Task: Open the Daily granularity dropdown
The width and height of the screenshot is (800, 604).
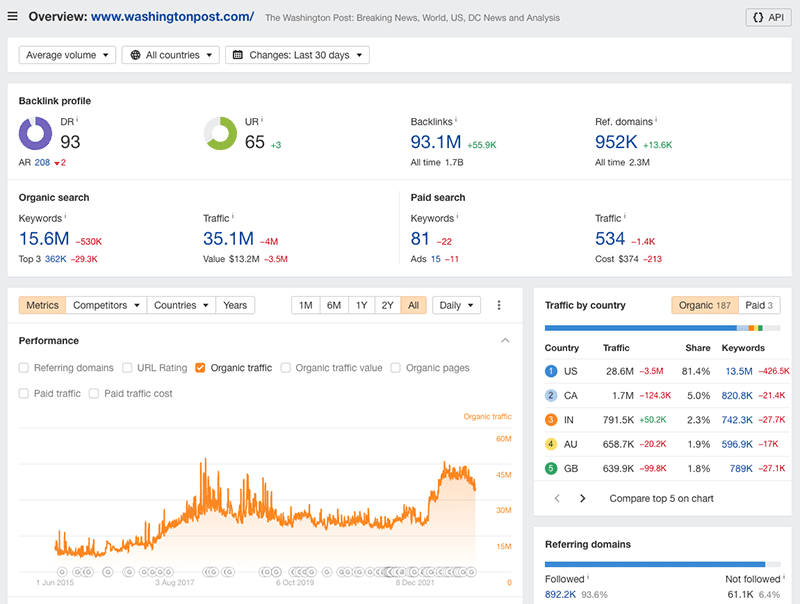Action: point(456,305)
